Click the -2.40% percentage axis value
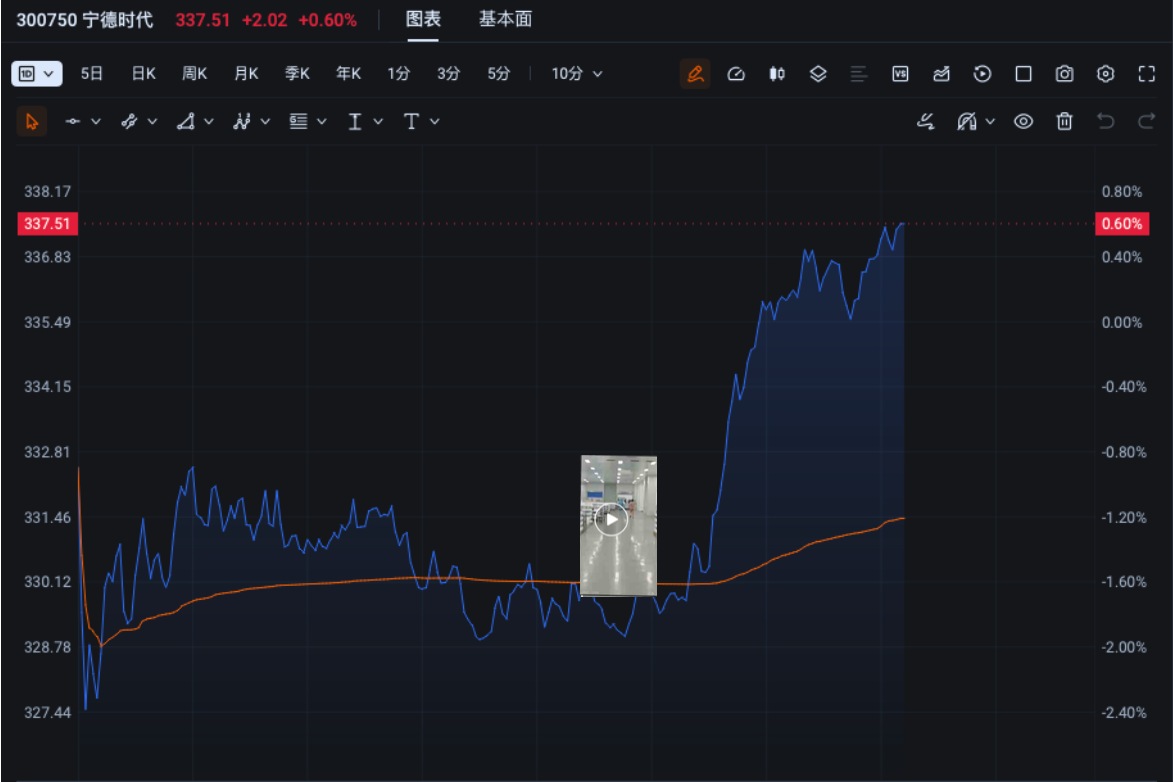 [x=1124, y=712]
